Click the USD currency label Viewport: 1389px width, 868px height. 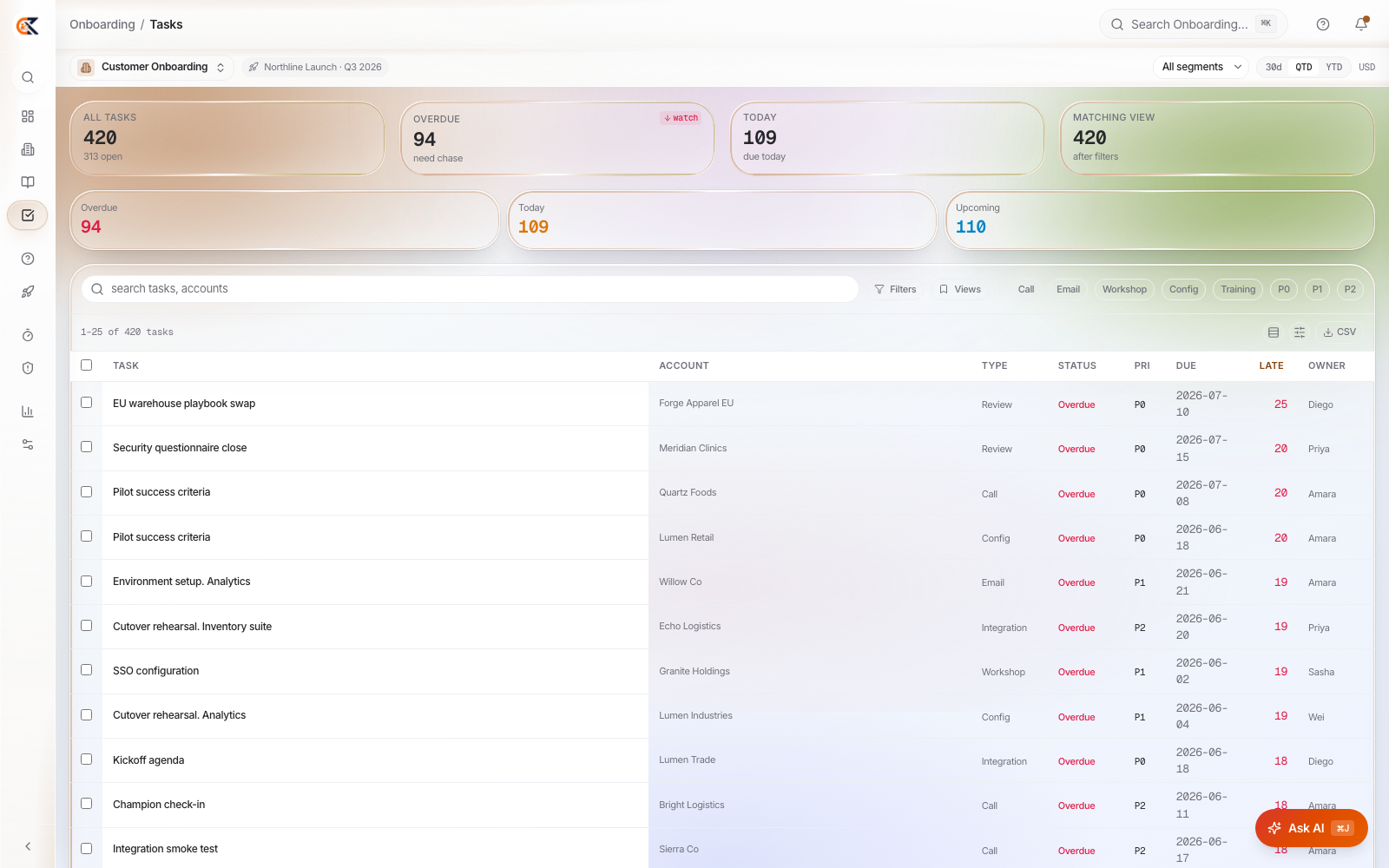(1366, 67)
